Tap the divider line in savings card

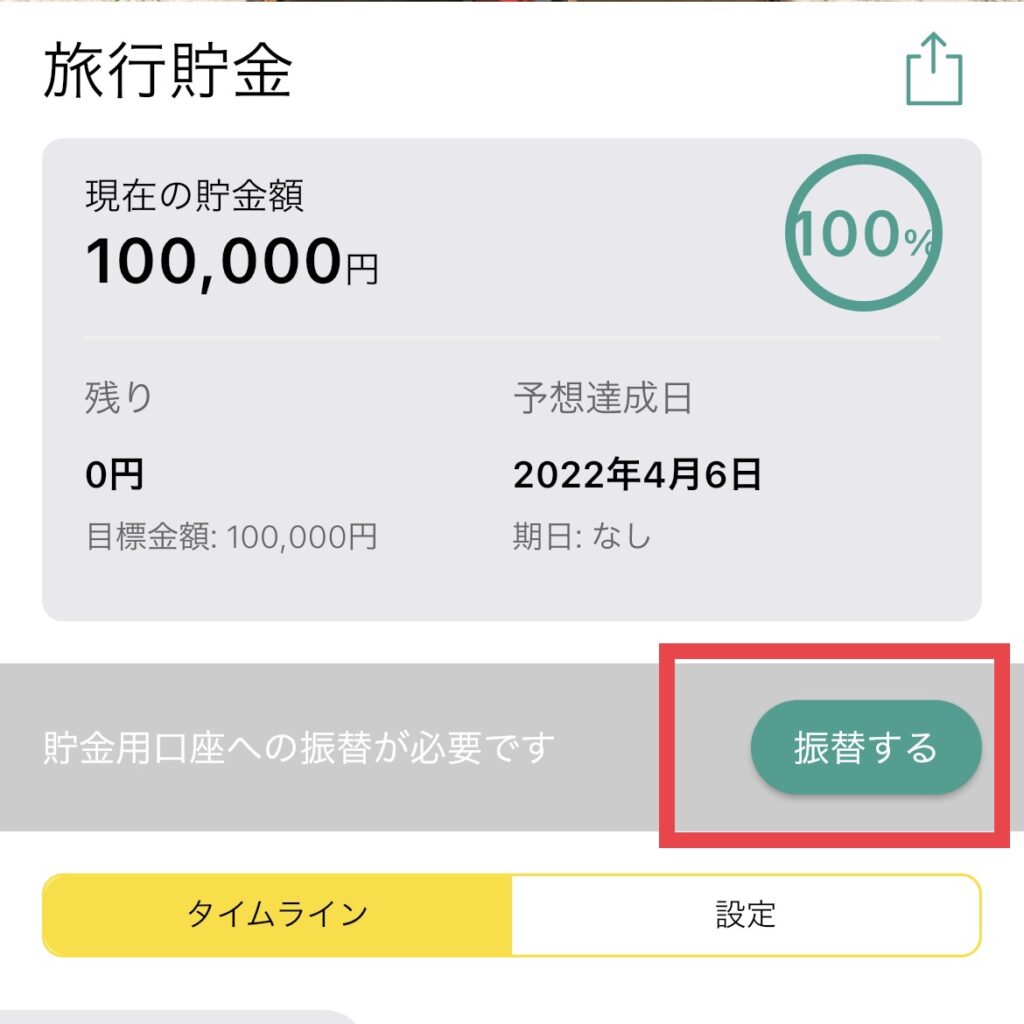click(x=512, y=338)
